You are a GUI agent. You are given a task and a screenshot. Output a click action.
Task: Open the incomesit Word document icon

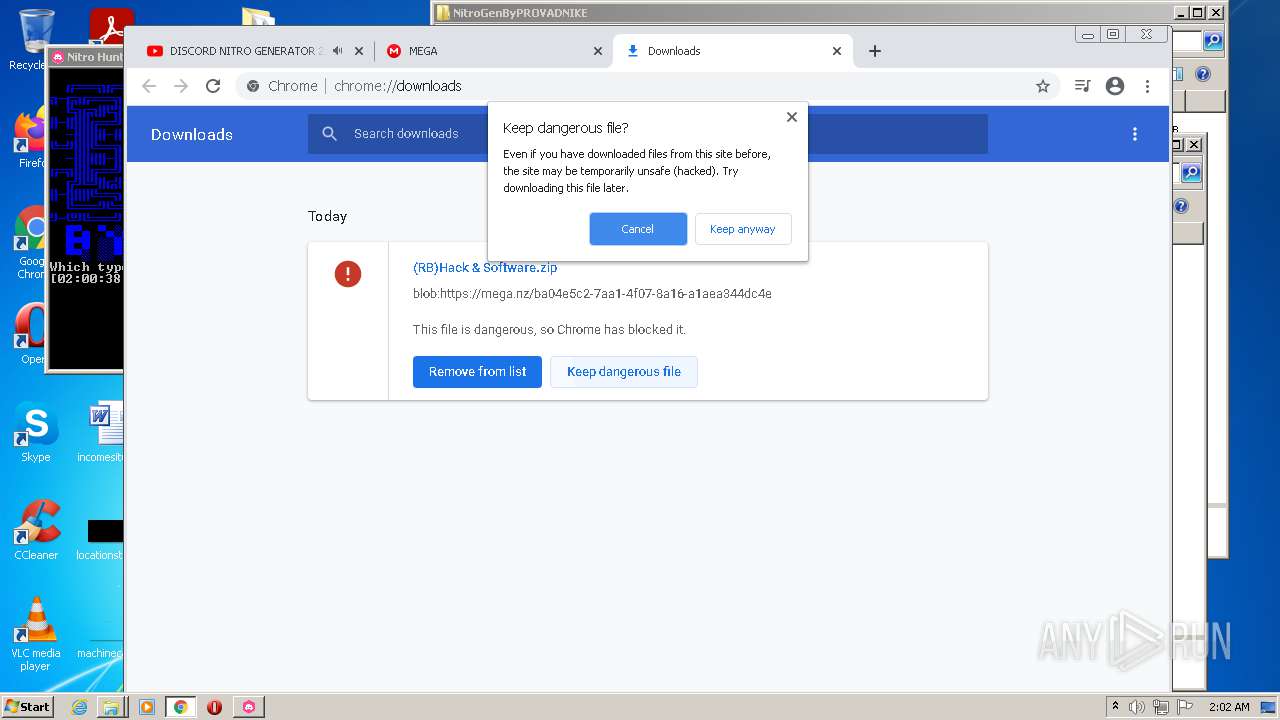point(103,432)
